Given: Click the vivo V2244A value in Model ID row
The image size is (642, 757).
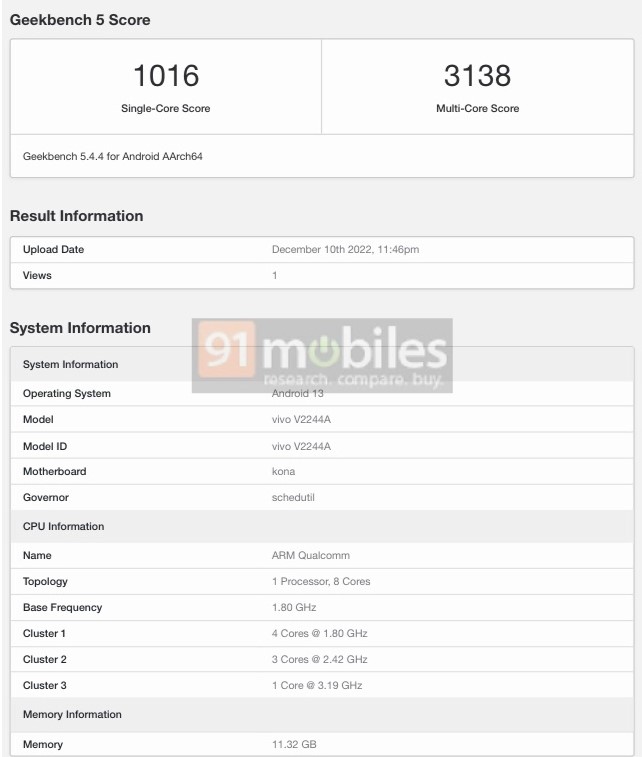Looking at the screenshot, I should click(301, 447).
